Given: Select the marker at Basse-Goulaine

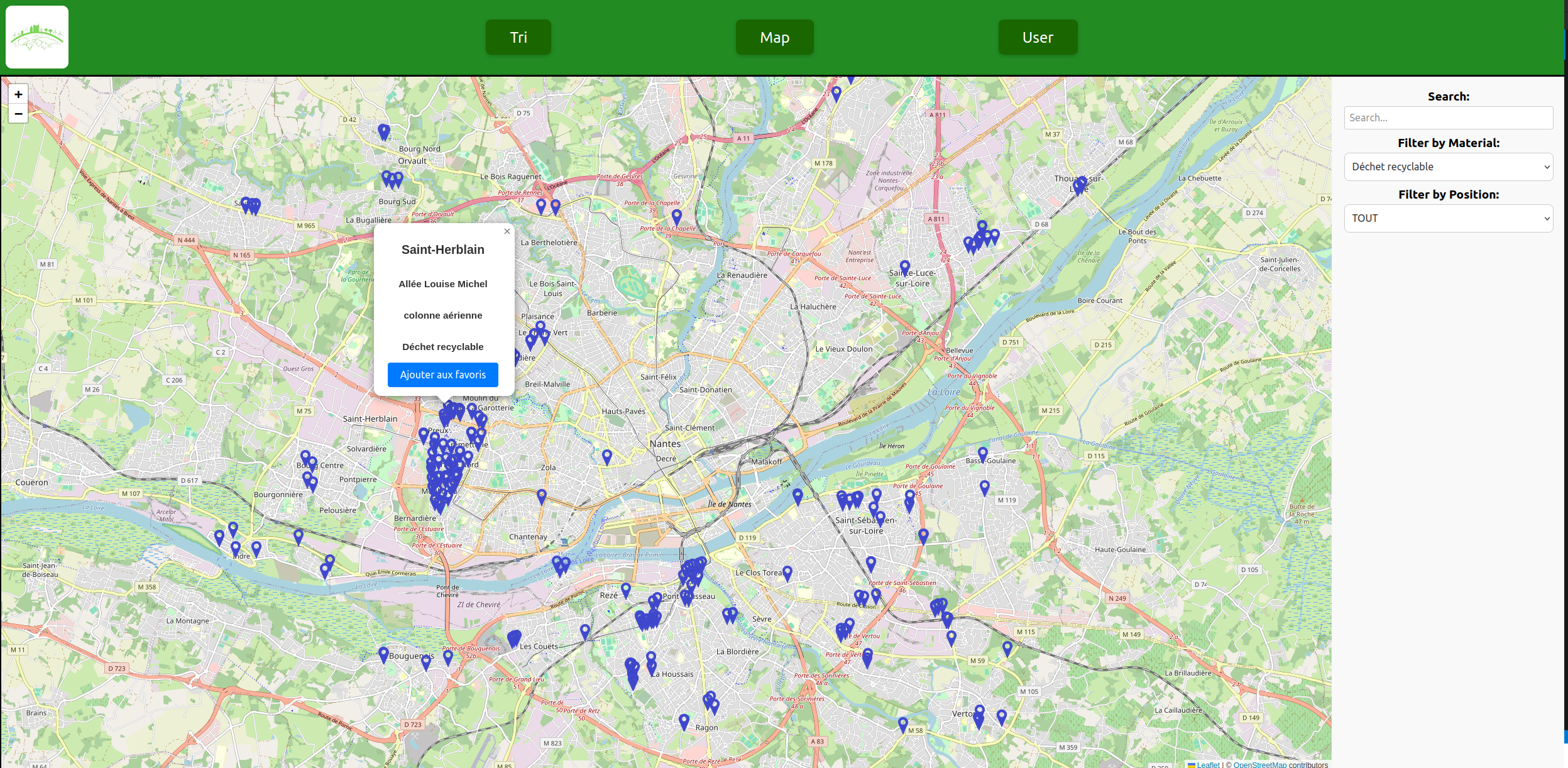Looking at the screenshot, I should pyautogui.click(x=983, y=454).
